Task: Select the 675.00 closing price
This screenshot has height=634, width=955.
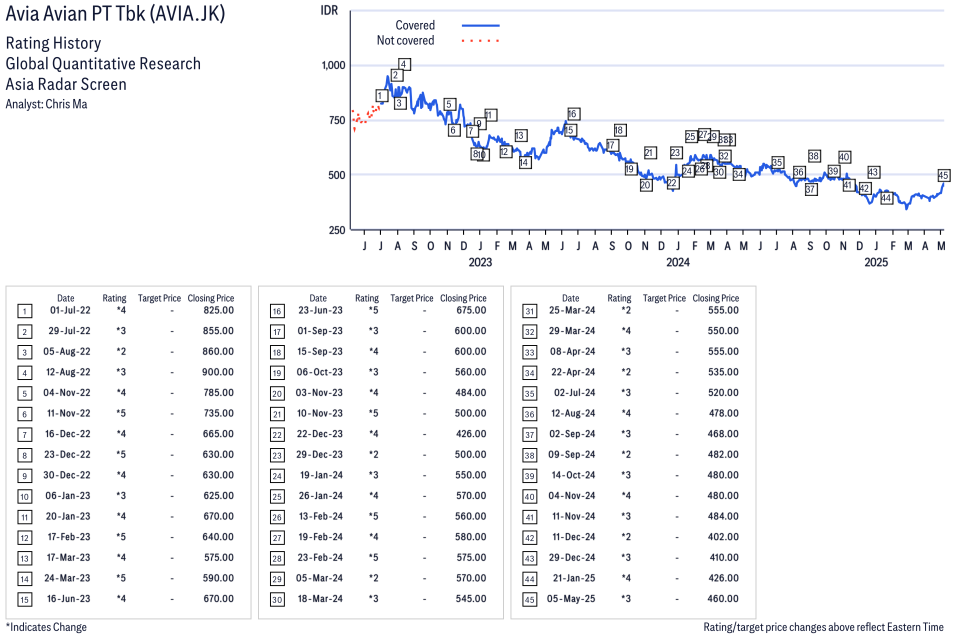Action: (471, 310)
